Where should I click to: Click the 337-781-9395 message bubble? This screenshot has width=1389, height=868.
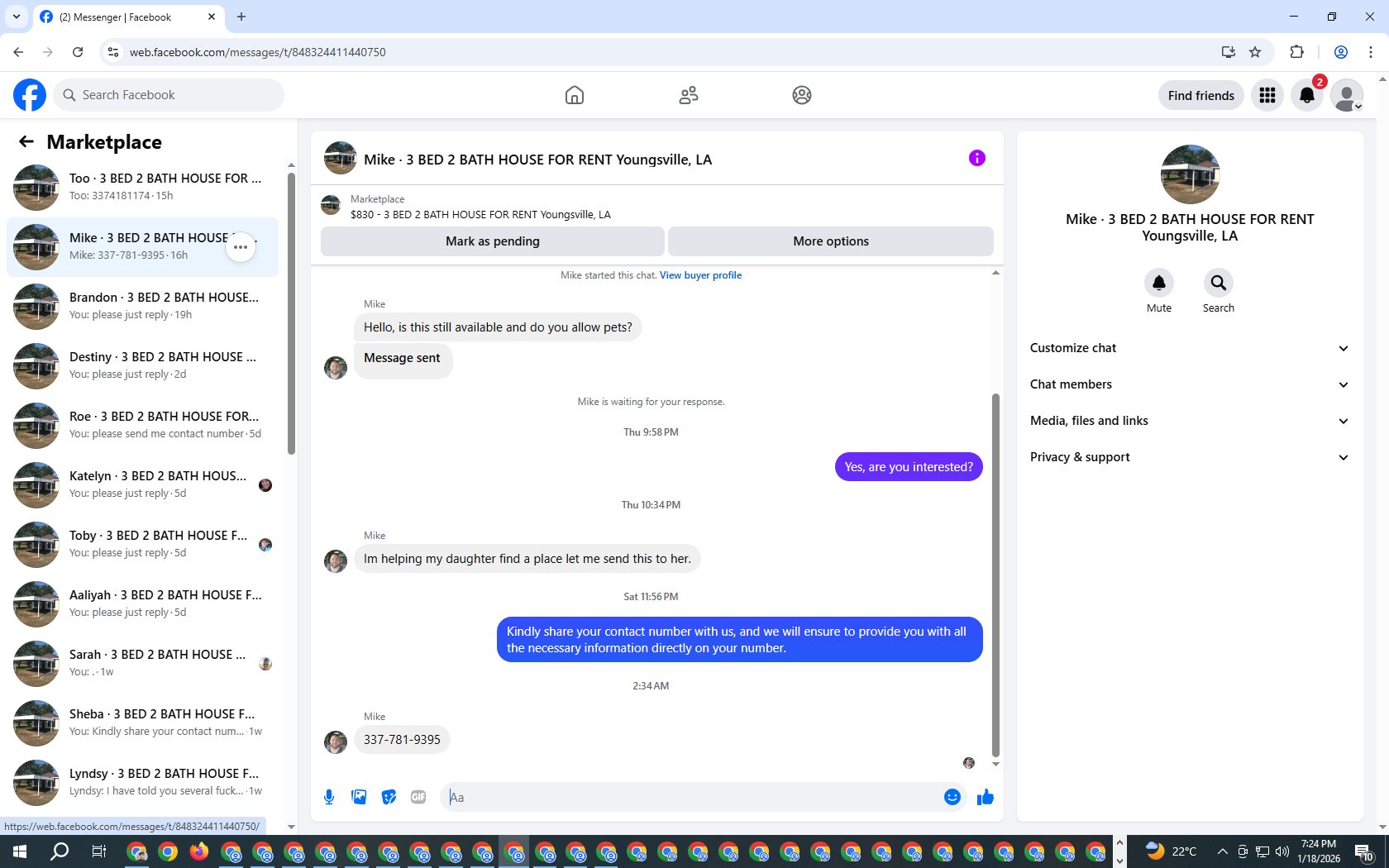coord(402,740)
